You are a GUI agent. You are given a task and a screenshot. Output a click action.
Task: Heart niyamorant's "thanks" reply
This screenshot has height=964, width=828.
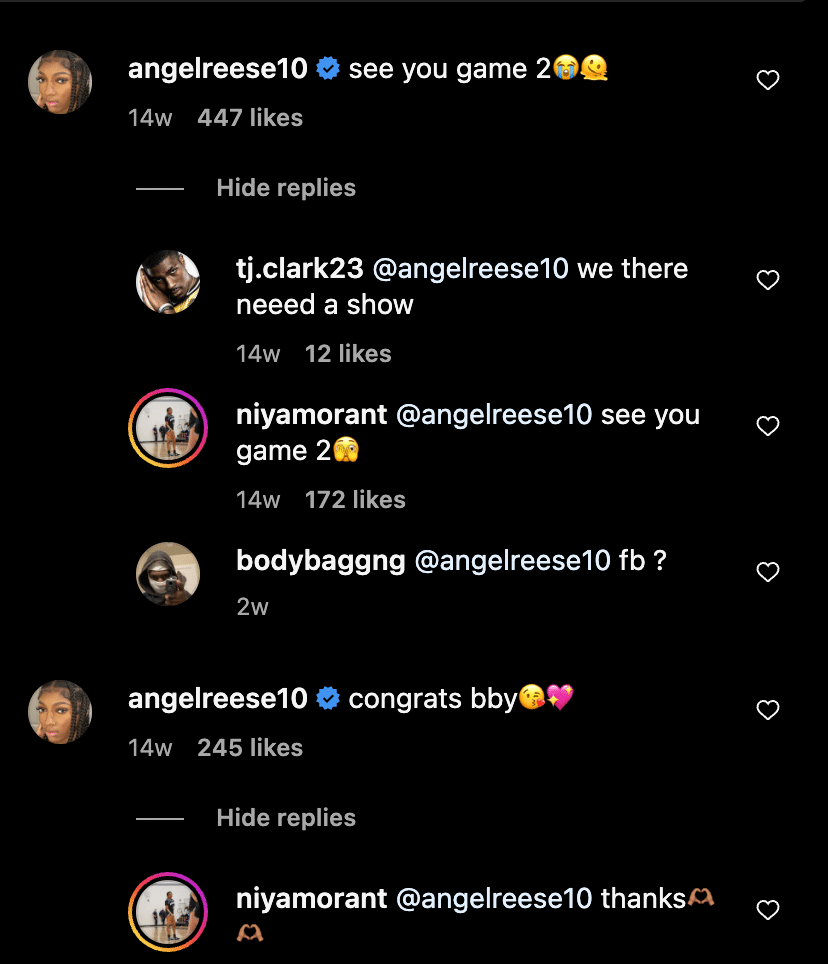[x=768, y=910]
